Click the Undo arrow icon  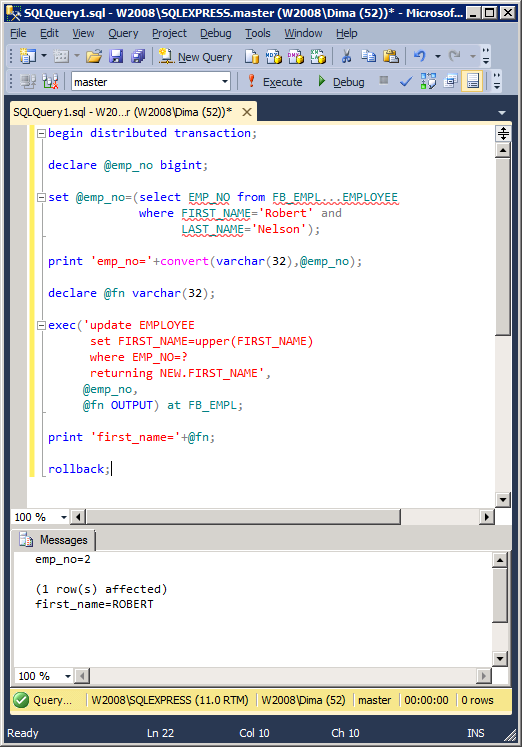(420, 57)
